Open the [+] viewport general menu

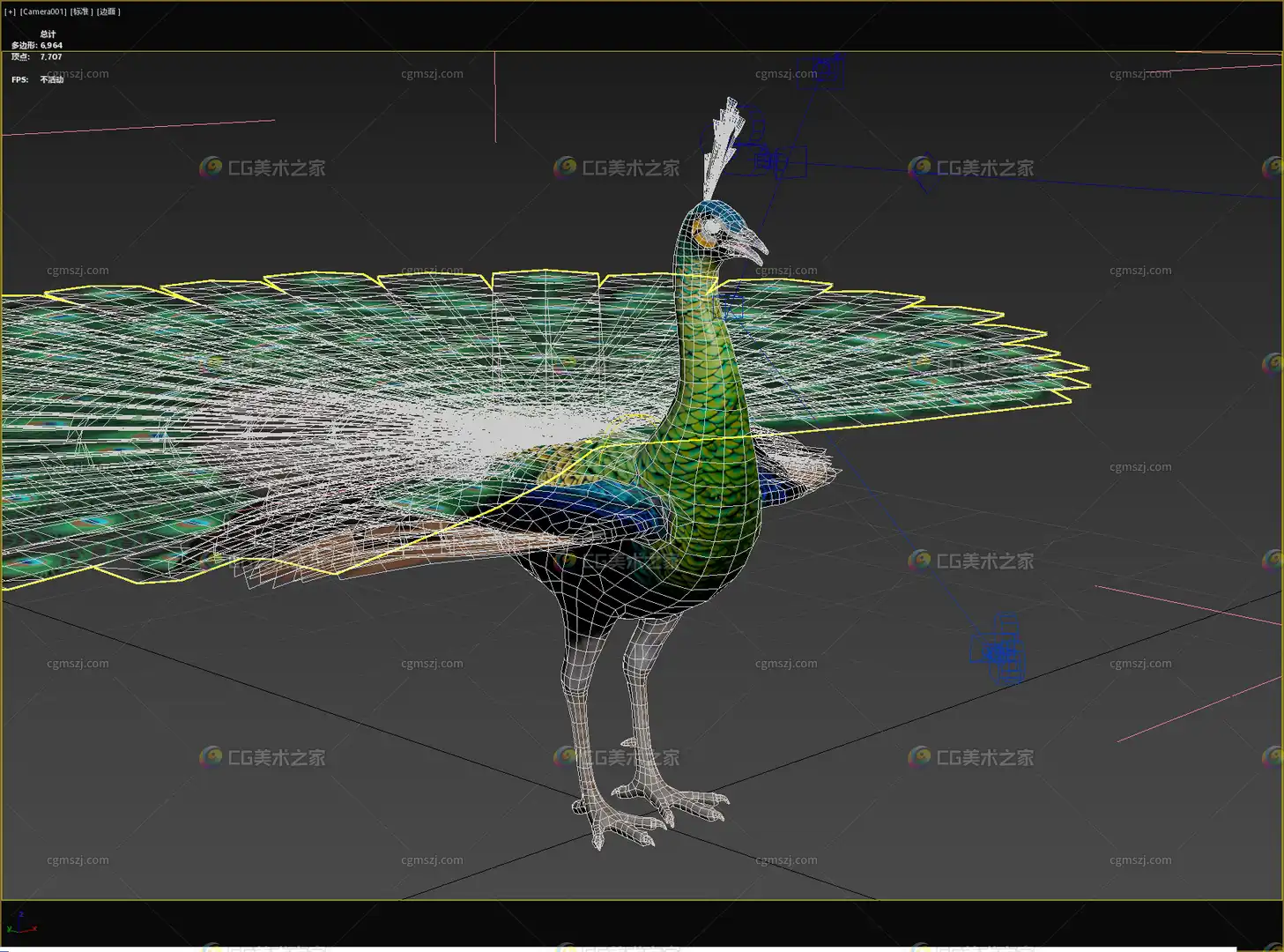pyautogui.click(x=10, y=11)
